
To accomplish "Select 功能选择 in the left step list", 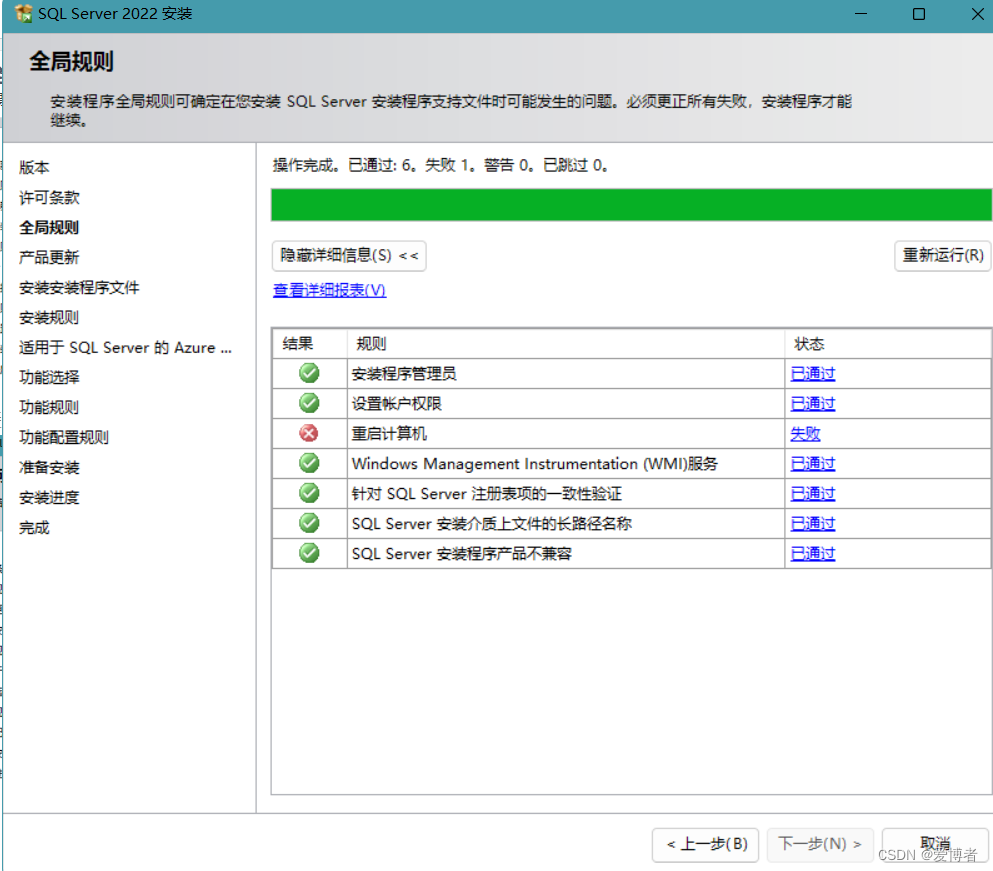I will (49, 377).
